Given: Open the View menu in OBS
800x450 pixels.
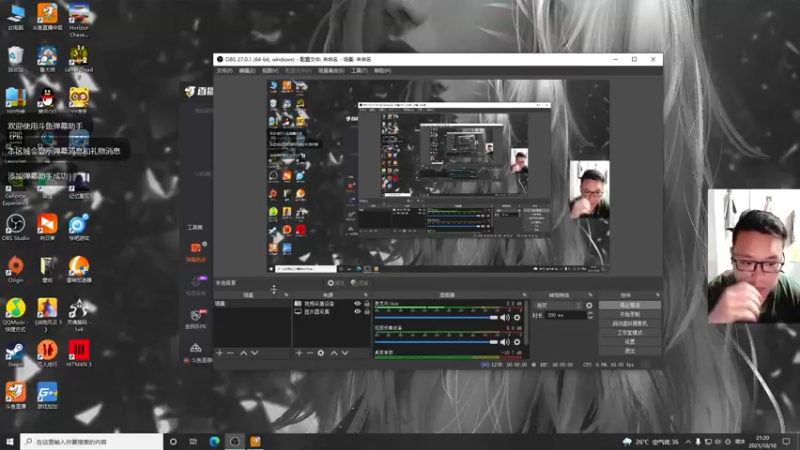Looking at the screenshot, I should [x=270, y=71].
